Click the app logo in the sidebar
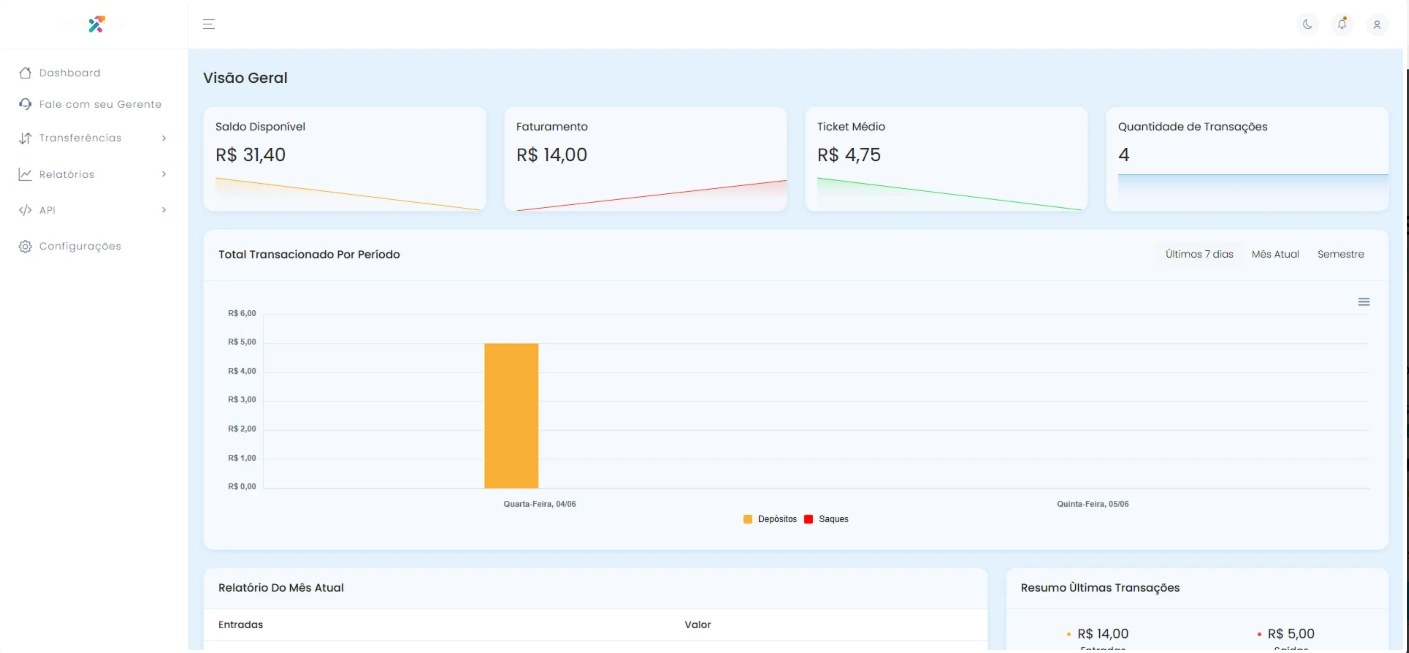1409x653 pixels. (96, 24)
